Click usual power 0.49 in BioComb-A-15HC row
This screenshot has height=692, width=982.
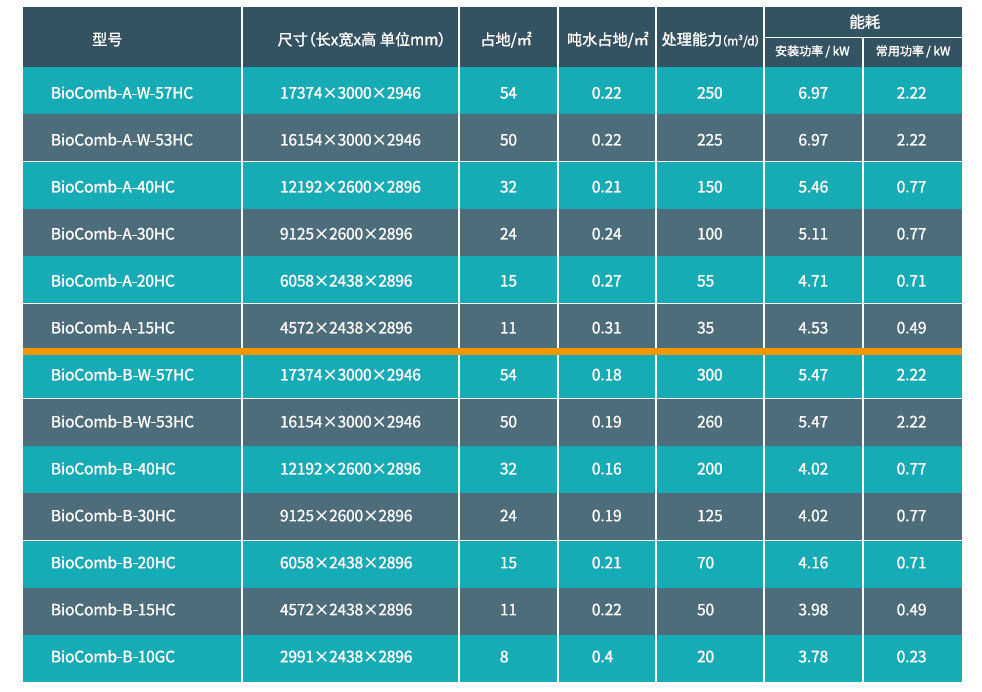coord(911,328)
